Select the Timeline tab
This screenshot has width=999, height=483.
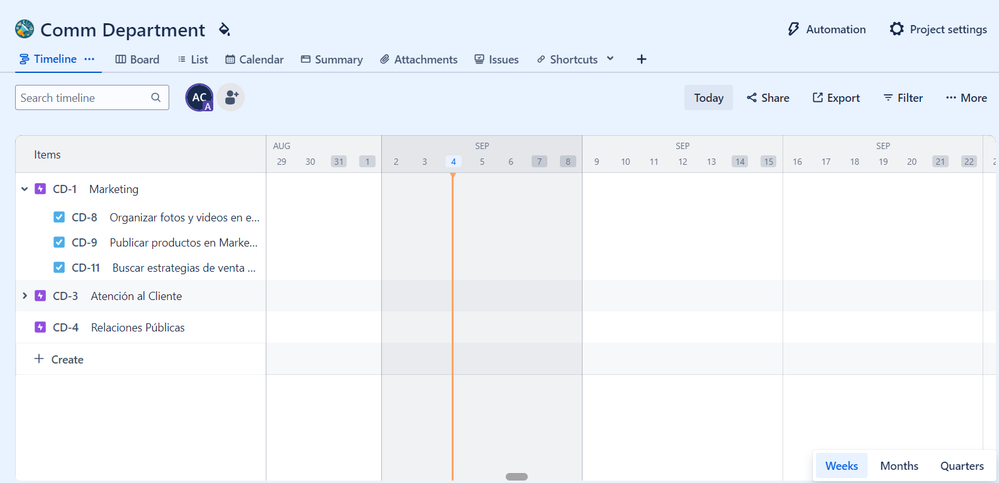[x=48, y=59]
